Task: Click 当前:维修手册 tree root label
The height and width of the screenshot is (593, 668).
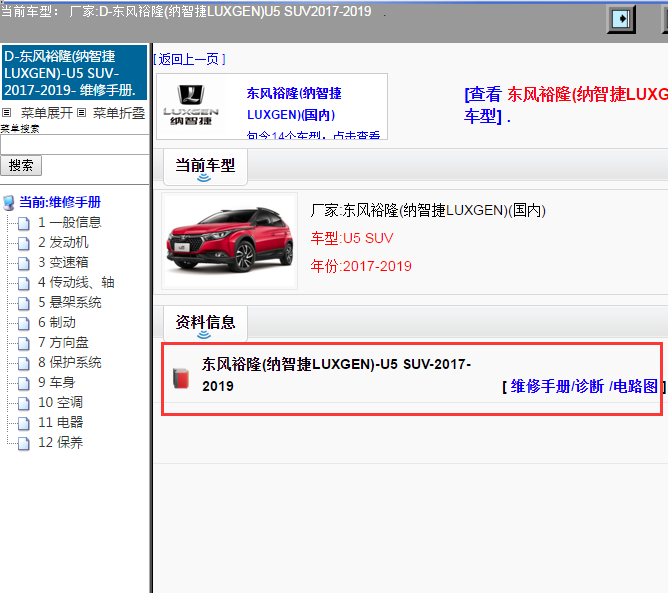Action: (60, 202)
